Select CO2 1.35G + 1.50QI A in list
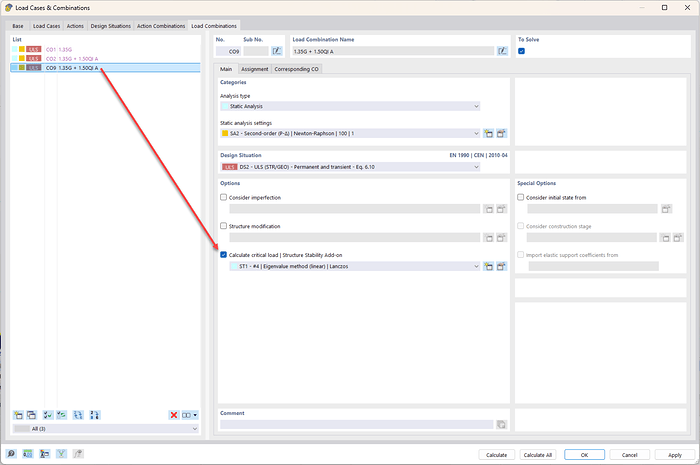Viewport: 700px width, 465px height. tap(105, 58)
